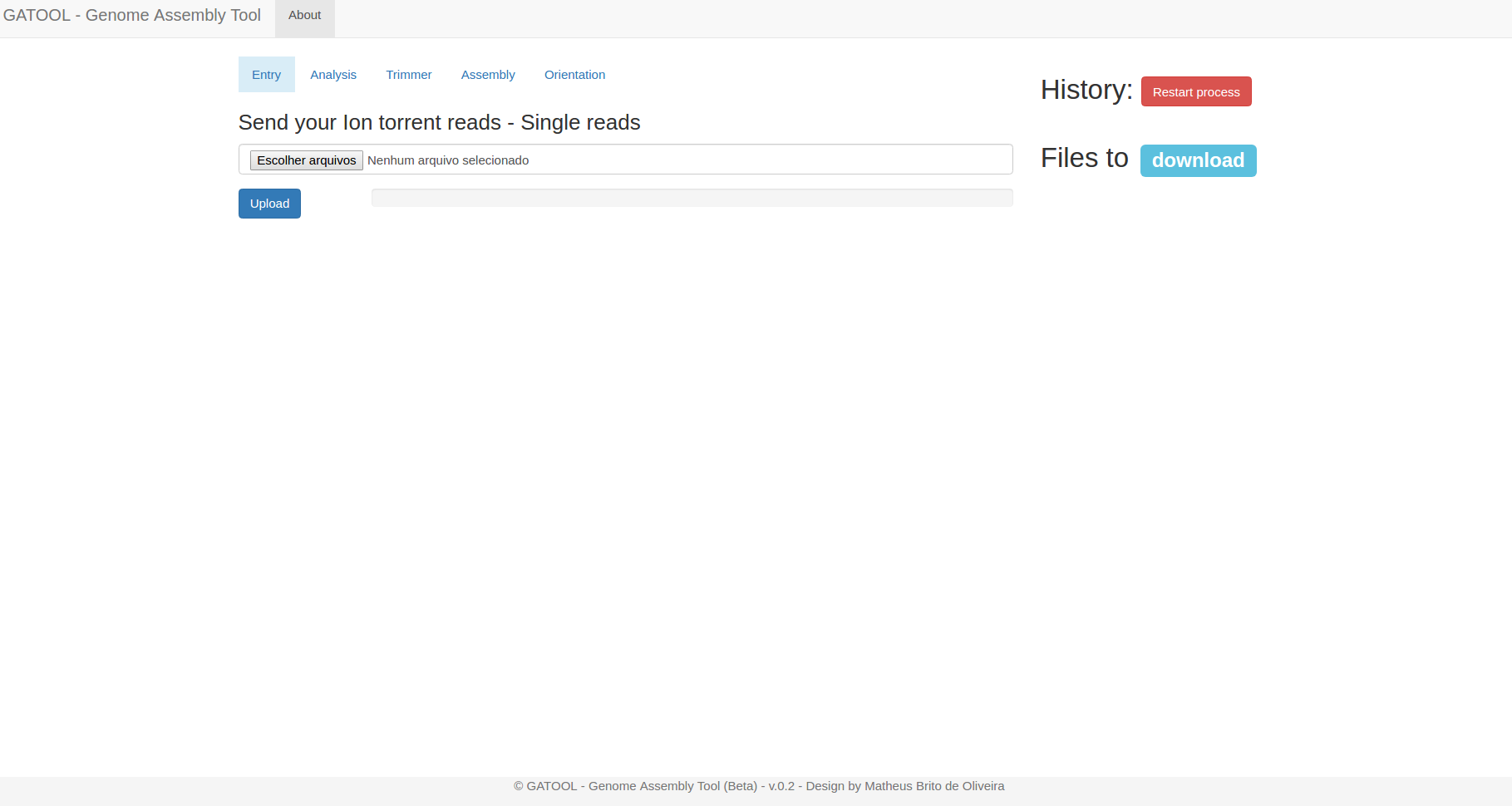Switch to the Analysis tab
The height and width of the screenshot is (806, 1512).
[x=333, y=74]
